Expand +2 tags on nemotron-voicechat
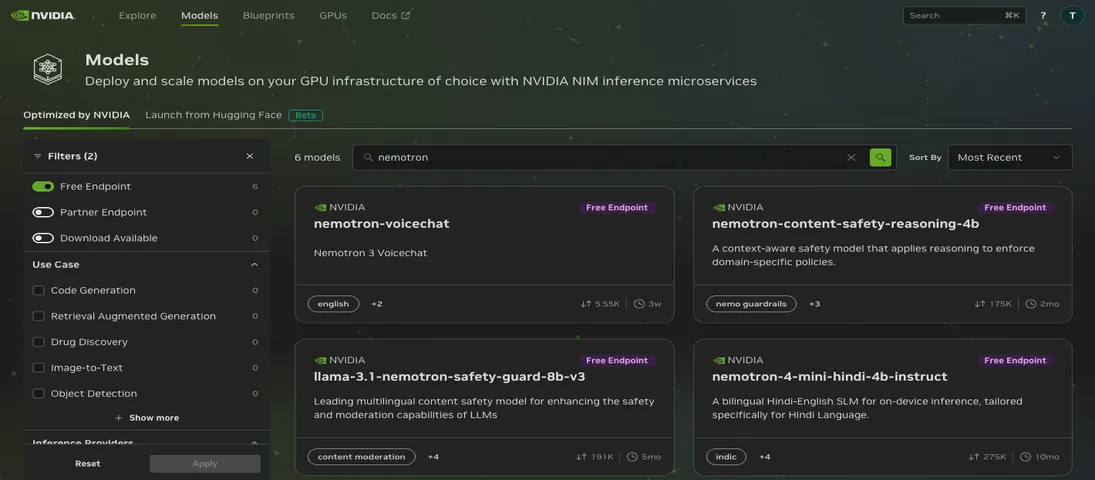The width and height of the screenshot is (1095, 480). (377, 304)
